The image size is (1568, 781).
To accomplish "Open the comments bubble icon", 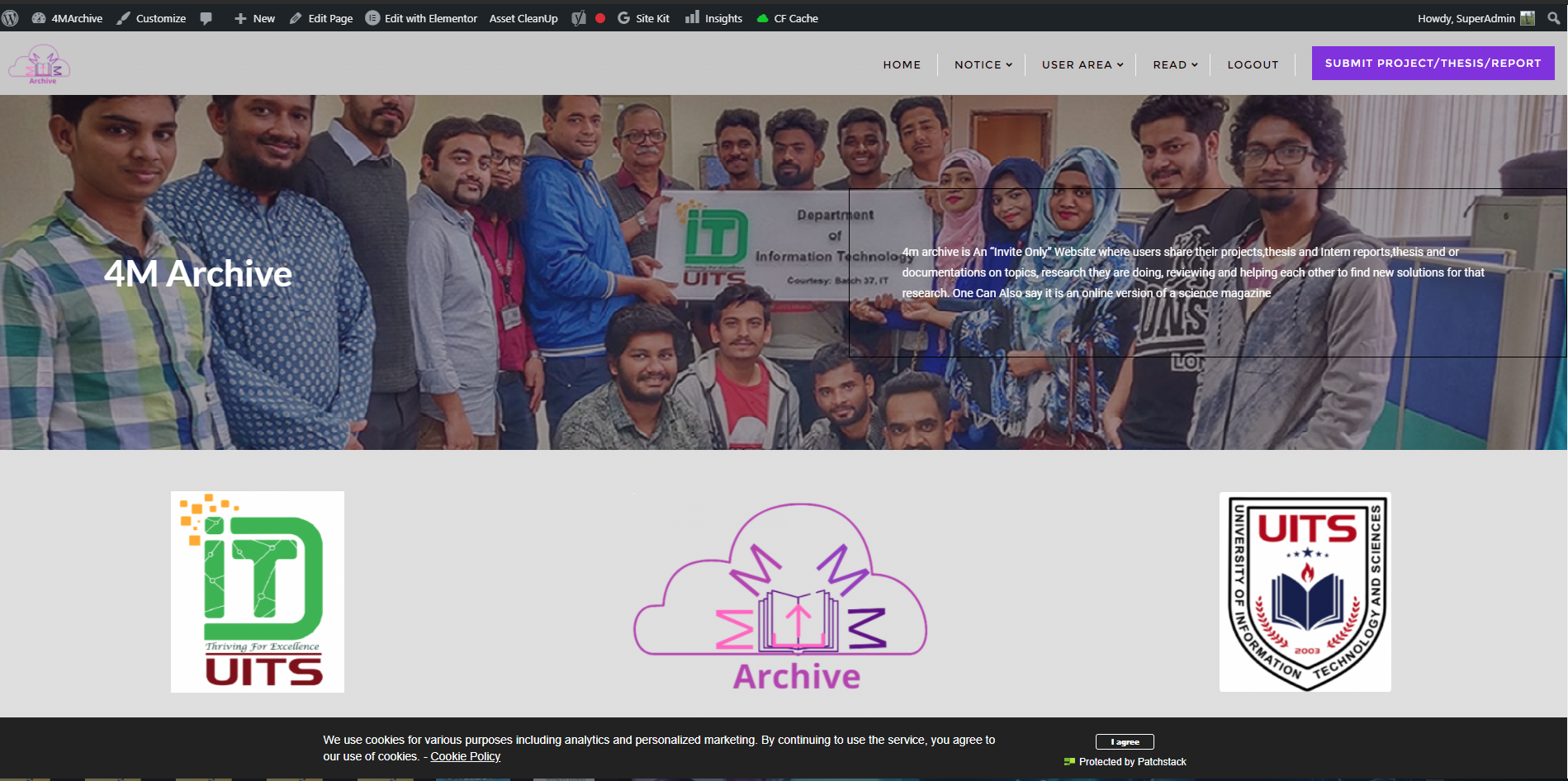I will pyautogui.click(x=206, y=18).
